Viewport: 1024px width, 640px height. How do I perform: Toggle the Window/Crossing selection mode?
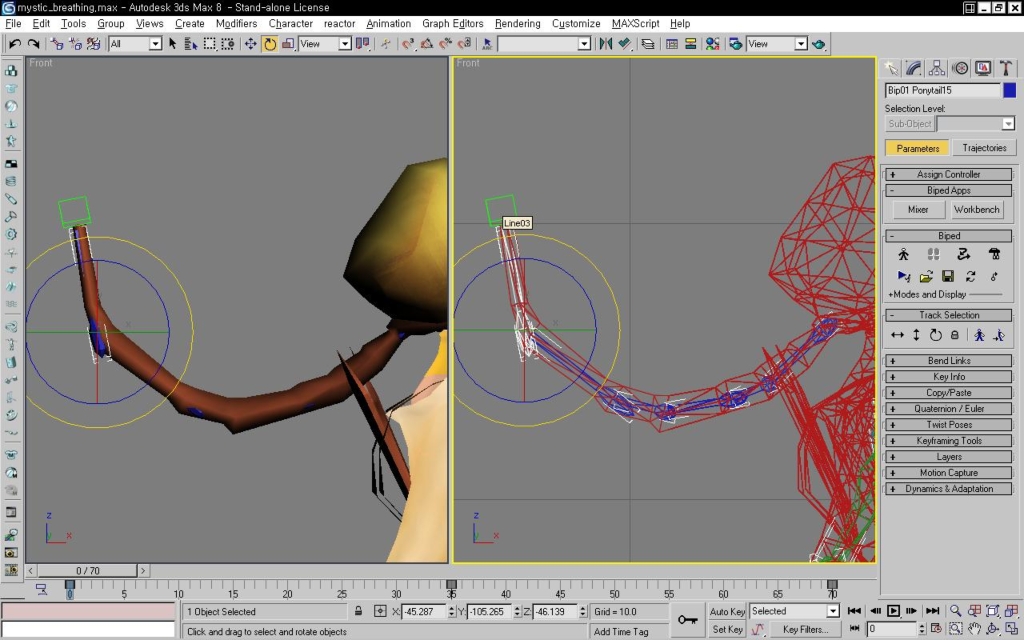coord(227,44)
